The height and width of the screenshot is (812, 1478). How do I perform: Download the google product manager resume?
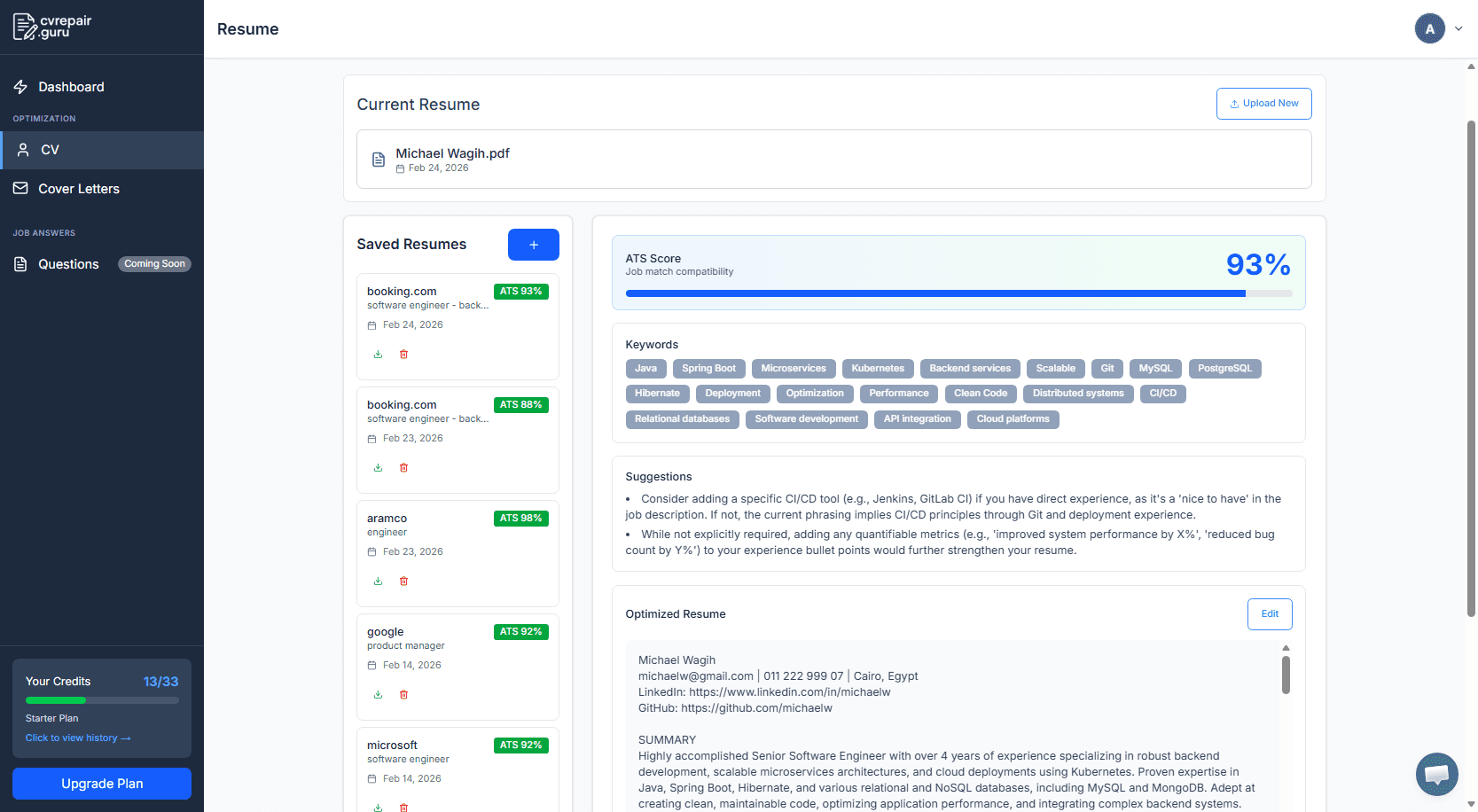377,694
